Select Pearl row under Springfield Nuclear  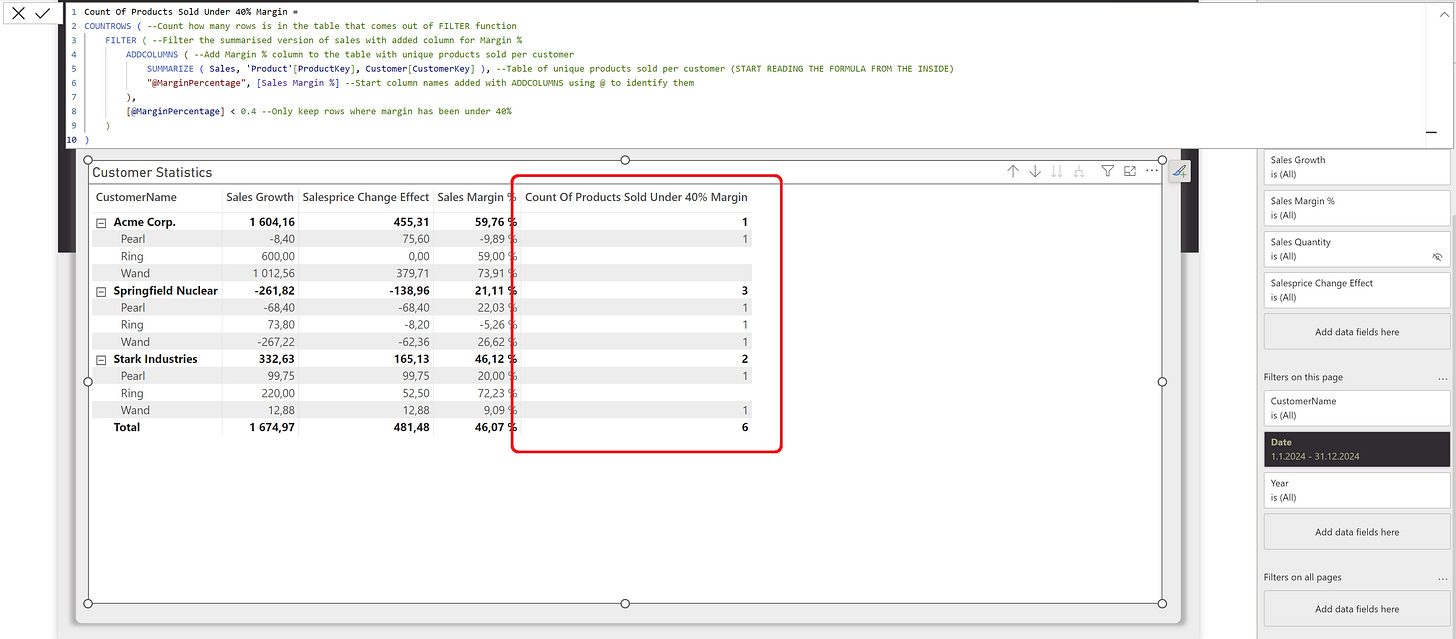133,308
